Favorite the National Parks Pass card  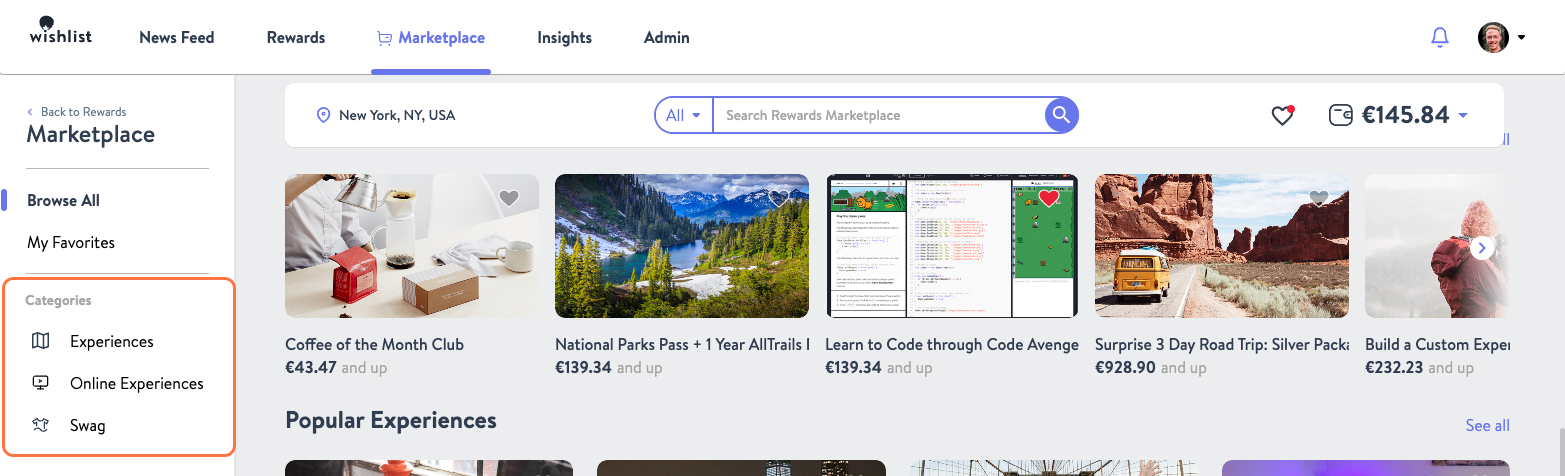pos(779,198)
